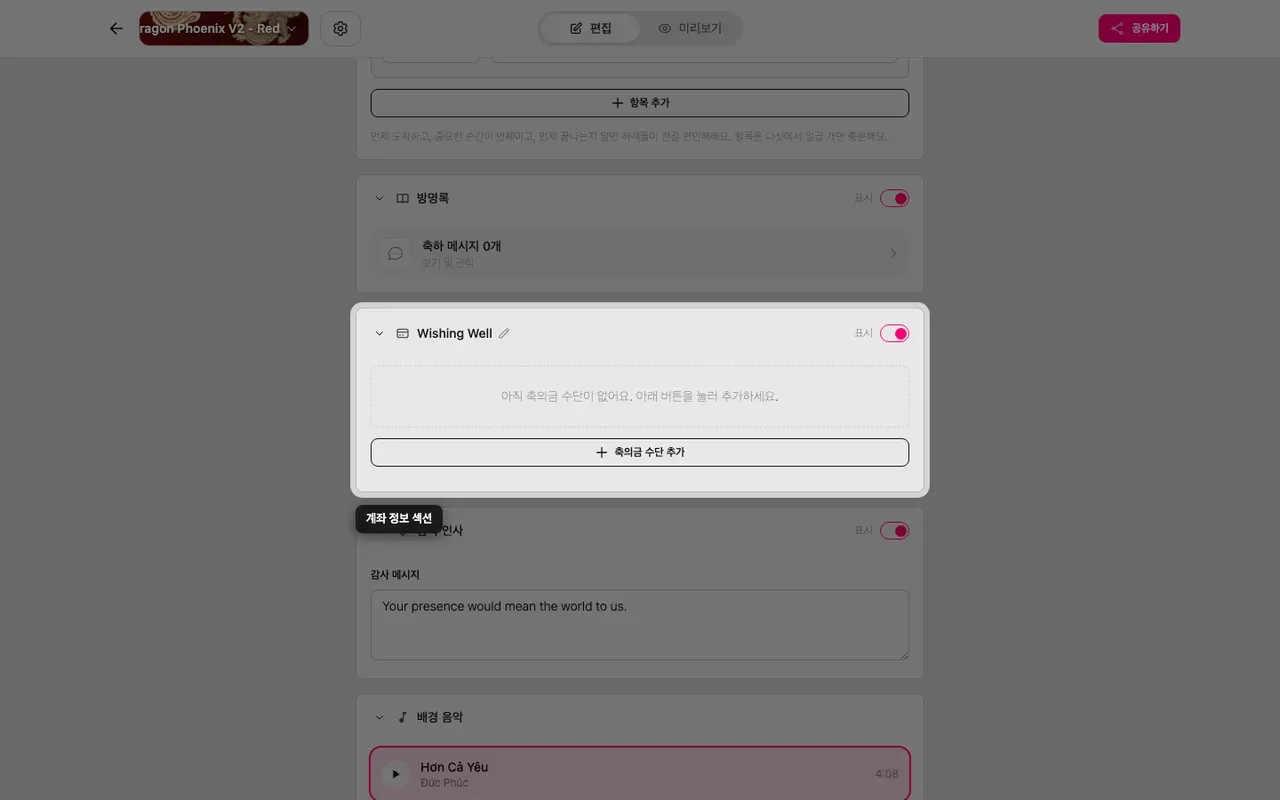Click the music note icon by 배경 음악
The height and width of the screenshot is (800, 1280).
[x=402, y=717]
